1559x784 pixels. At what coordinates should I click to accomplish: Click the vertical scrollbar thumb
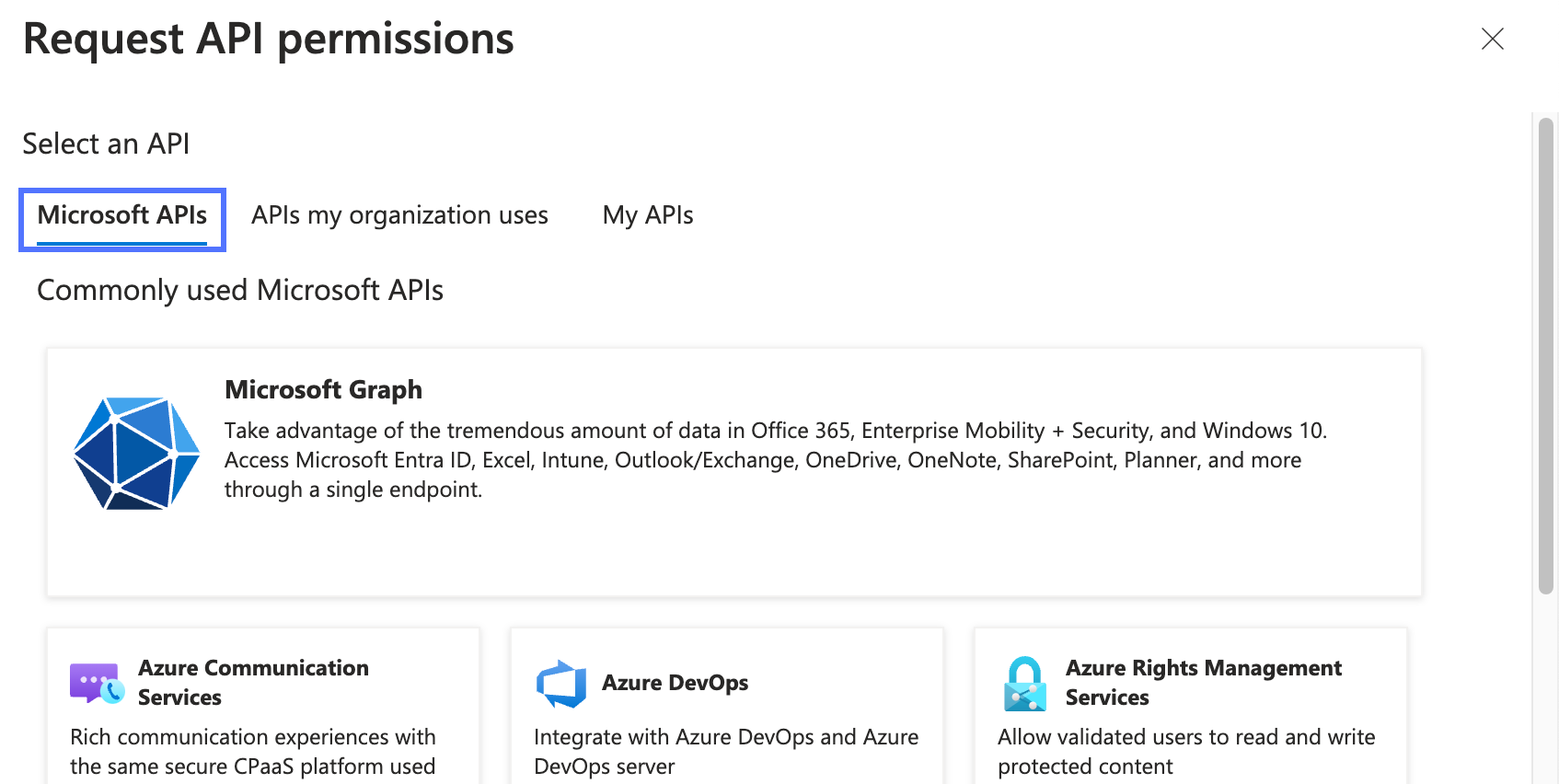[1546, 355]
